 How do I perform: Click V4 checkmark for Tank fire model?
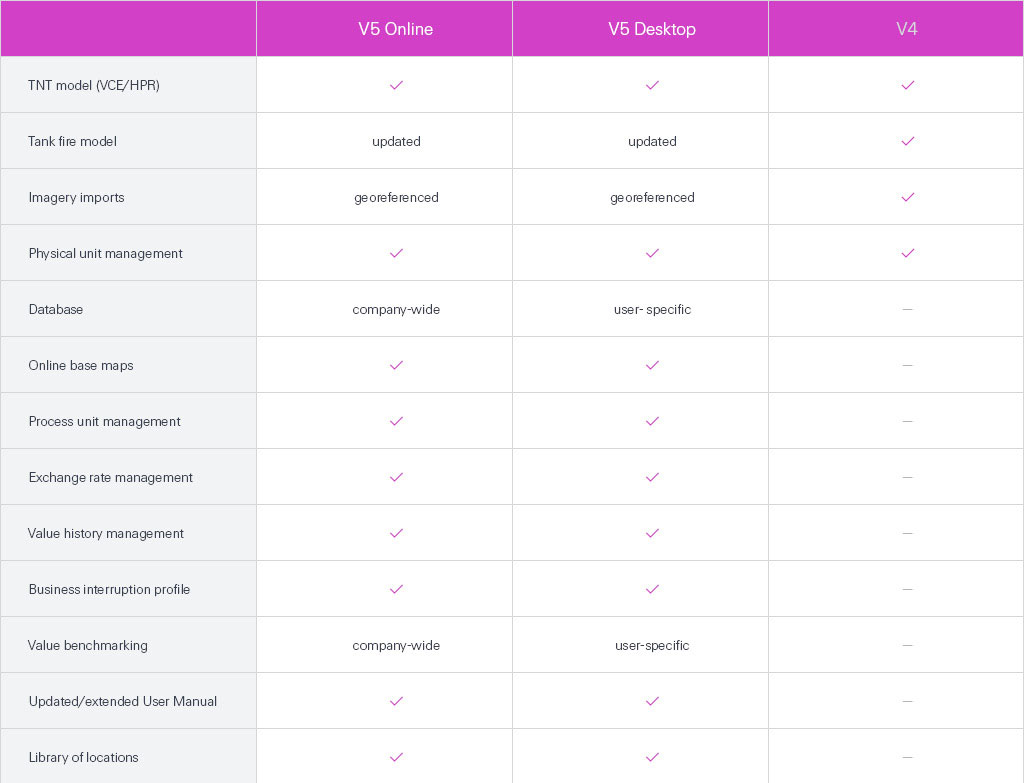[907, 141]
